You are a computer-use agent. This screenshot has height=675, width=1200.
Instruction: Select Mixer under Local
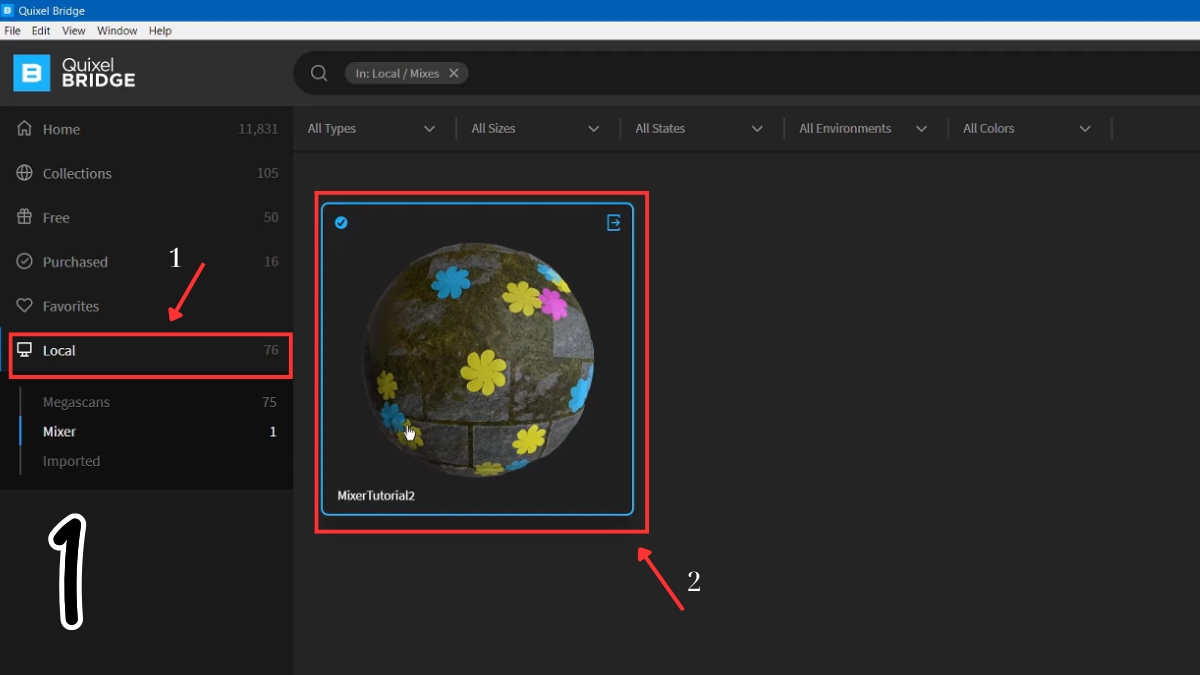[59, 432]
